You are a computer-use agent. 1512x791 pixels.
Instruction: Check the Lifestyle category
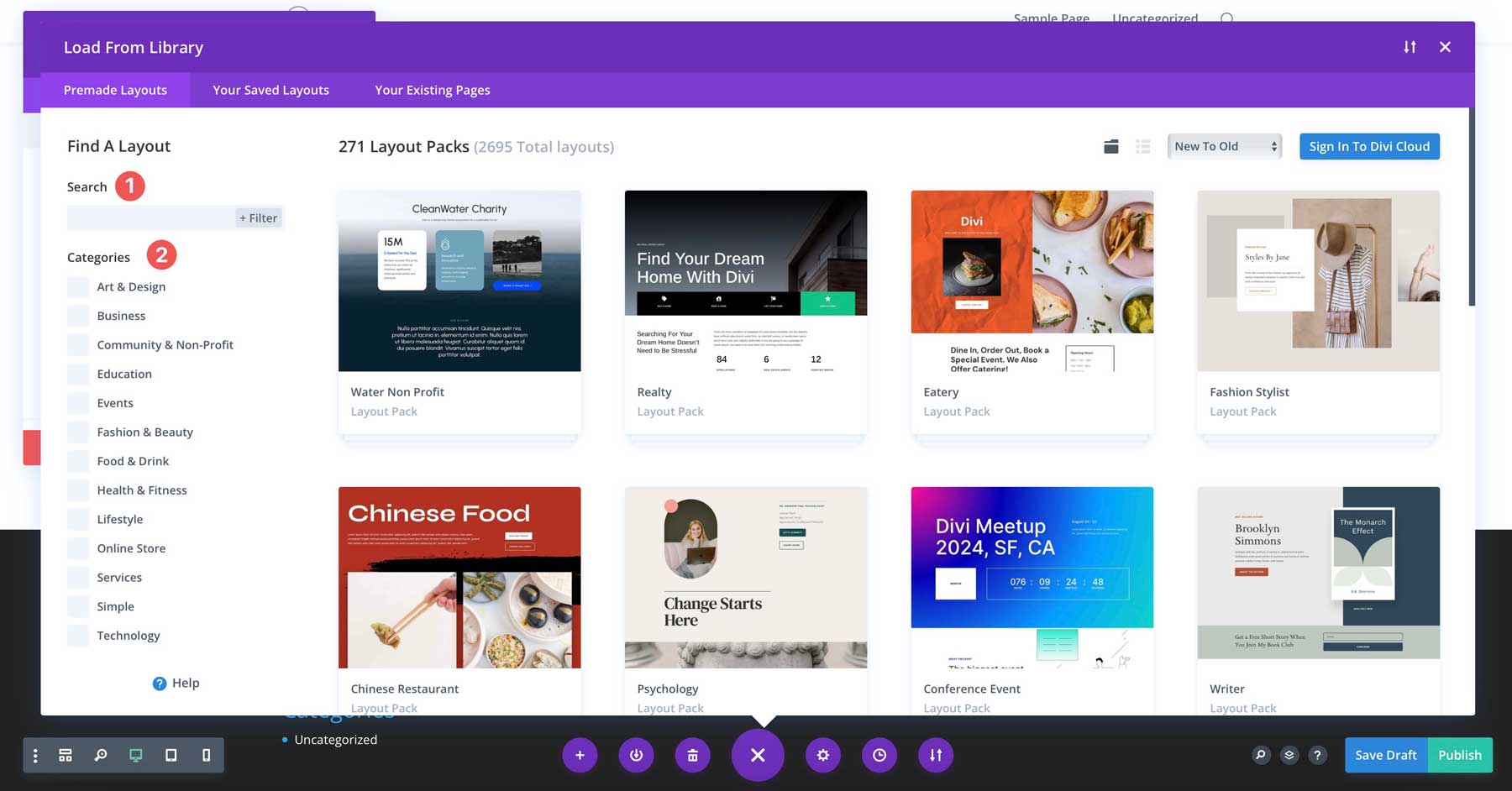(x=78, y=520)
